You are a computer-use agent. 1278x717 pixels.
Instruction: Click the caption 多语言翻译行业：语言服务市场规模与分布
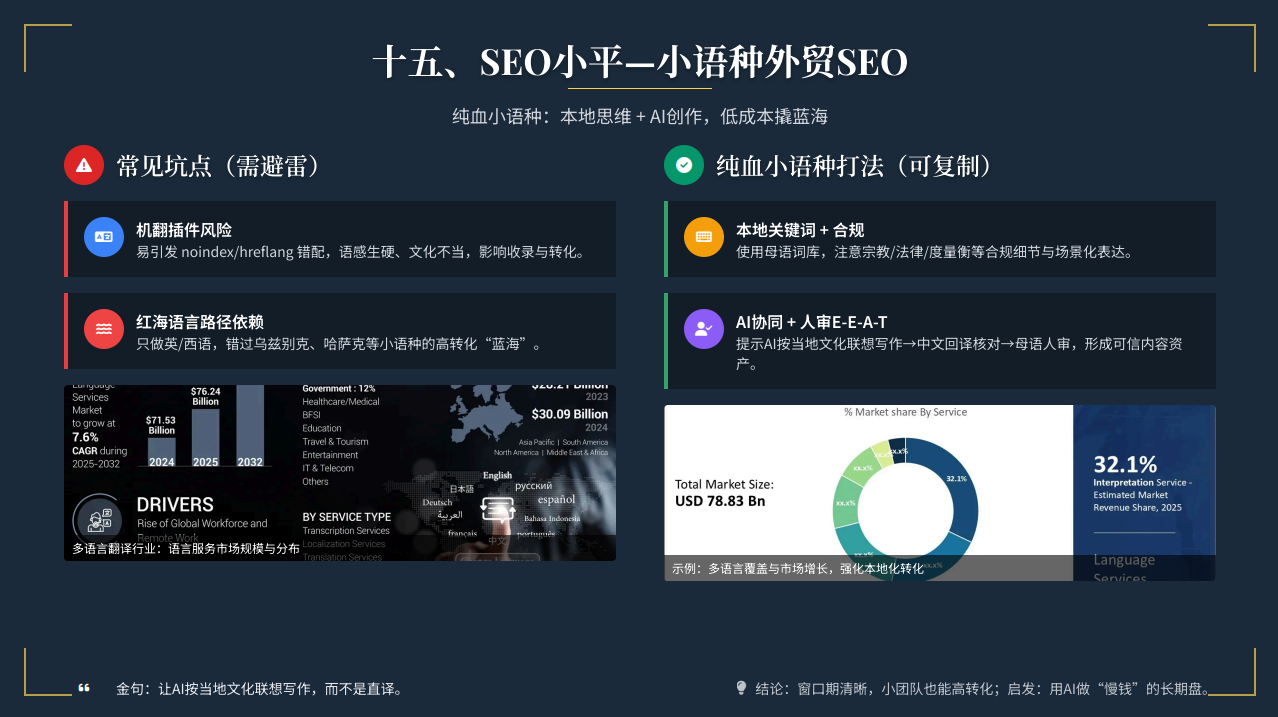pos(186,549)
